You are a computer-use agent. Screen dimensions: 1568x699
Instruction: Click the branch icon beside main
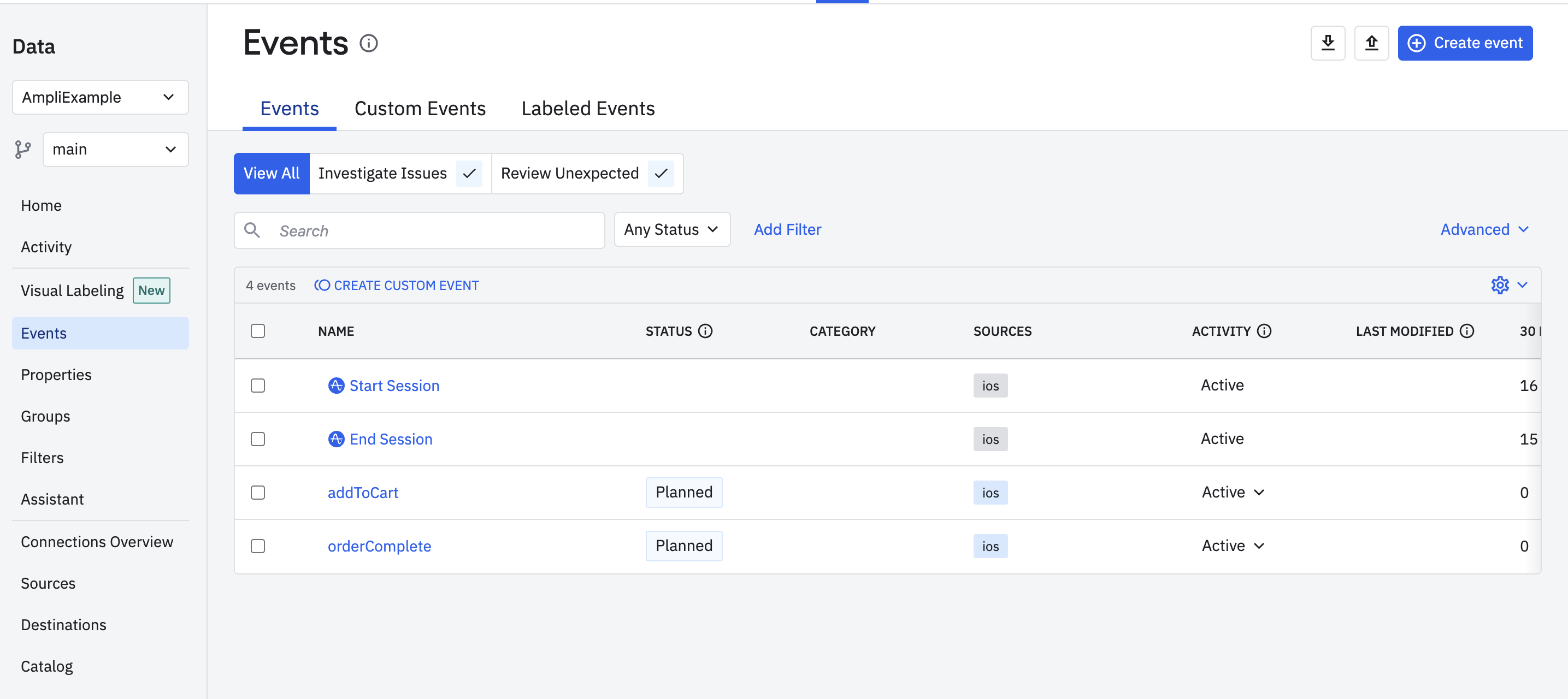pyautogui.click(x=23, y=149)
